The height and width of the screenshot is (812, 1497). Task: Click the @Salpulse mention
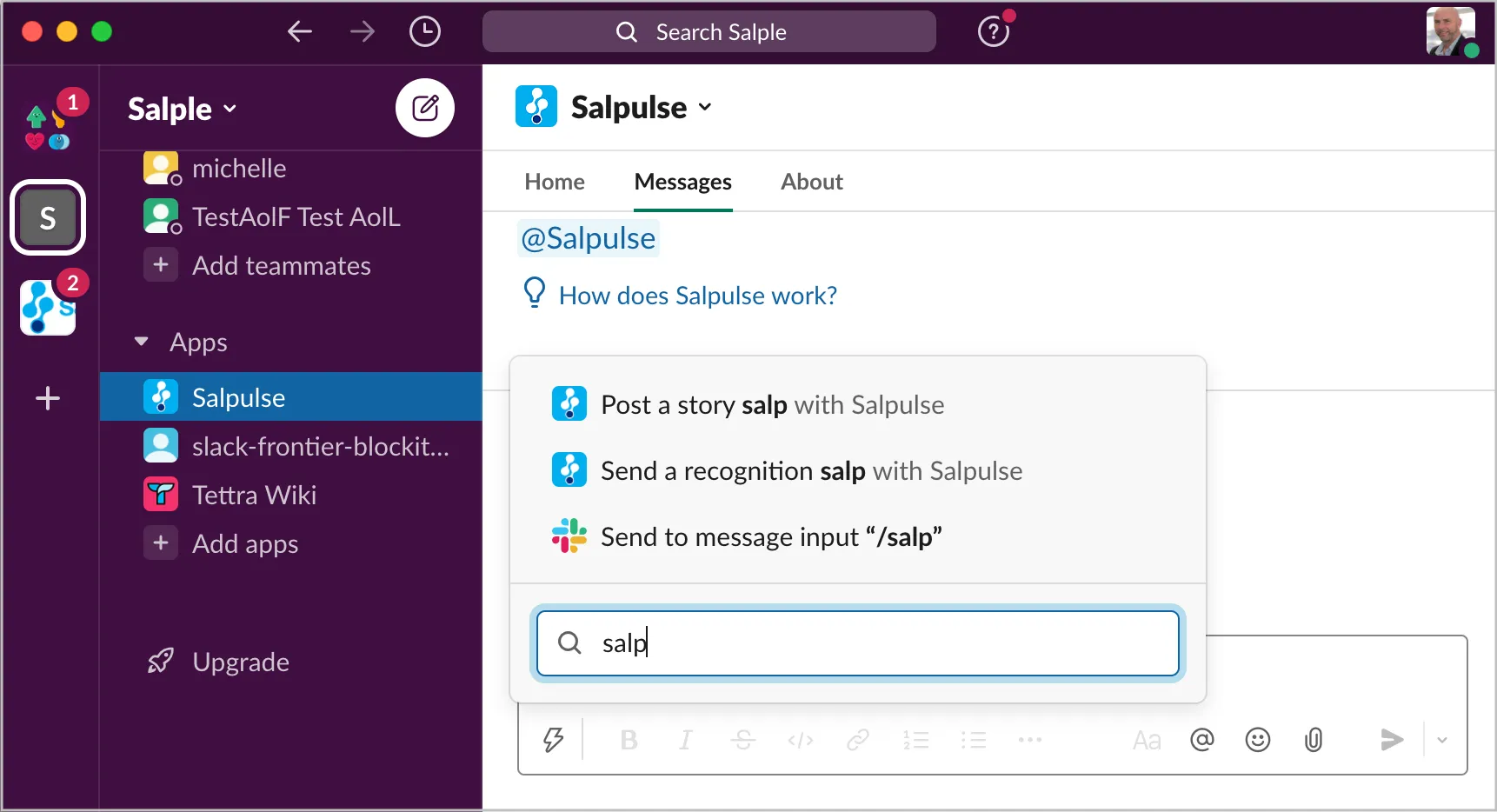click(x=589, y=238)
